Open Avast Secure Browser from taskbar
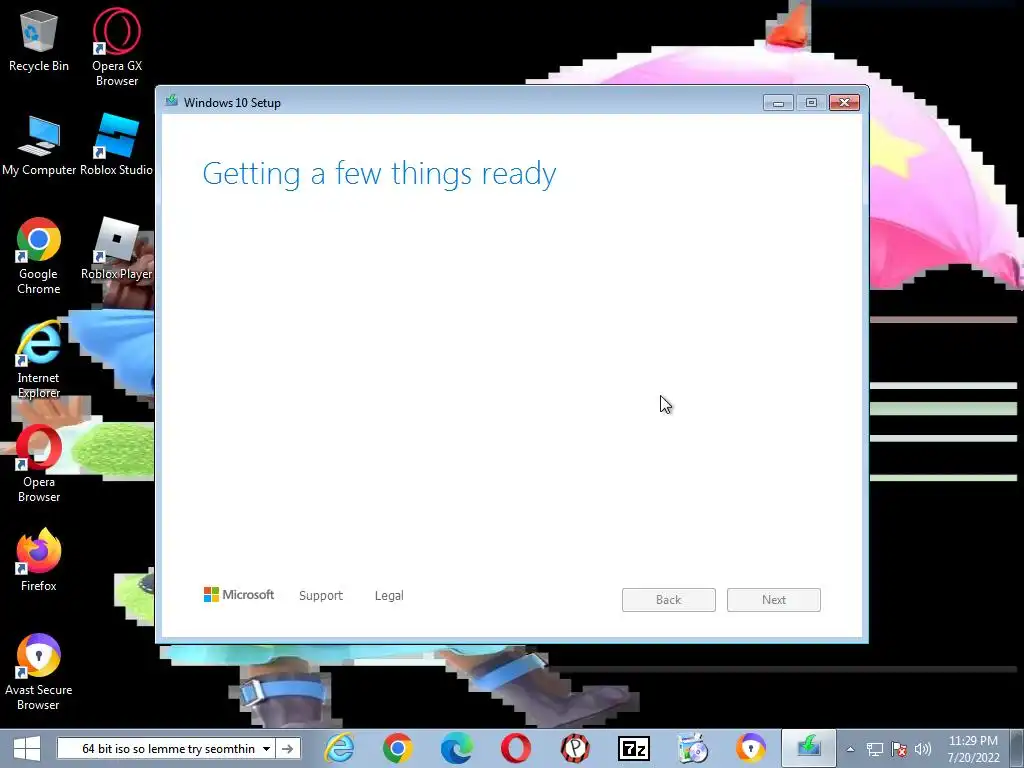1024x768 pixels. point(751,748)
